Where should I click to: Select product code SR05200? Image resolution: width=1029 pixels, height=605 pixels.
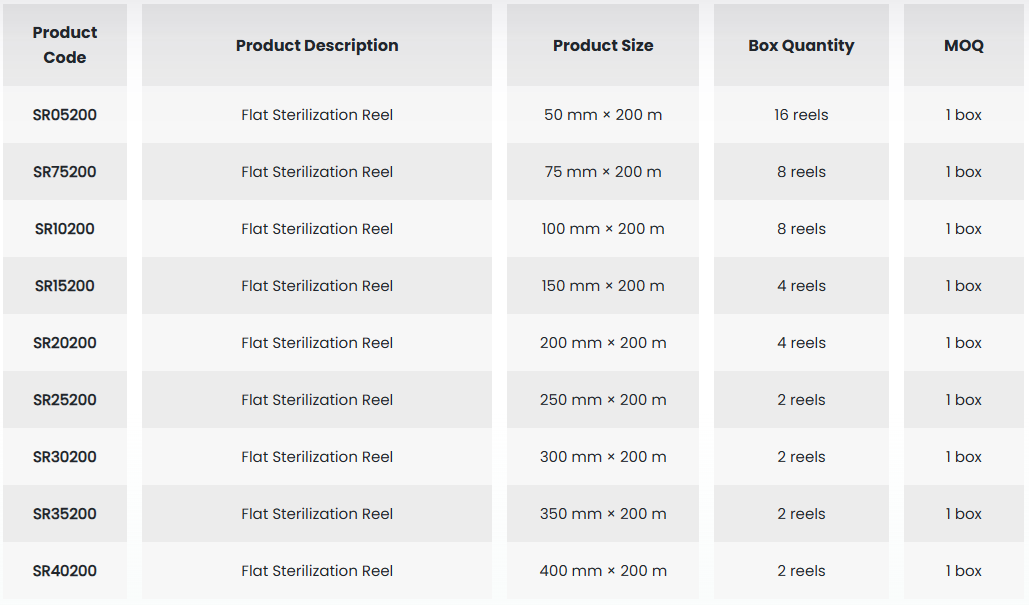pos(65,115)
